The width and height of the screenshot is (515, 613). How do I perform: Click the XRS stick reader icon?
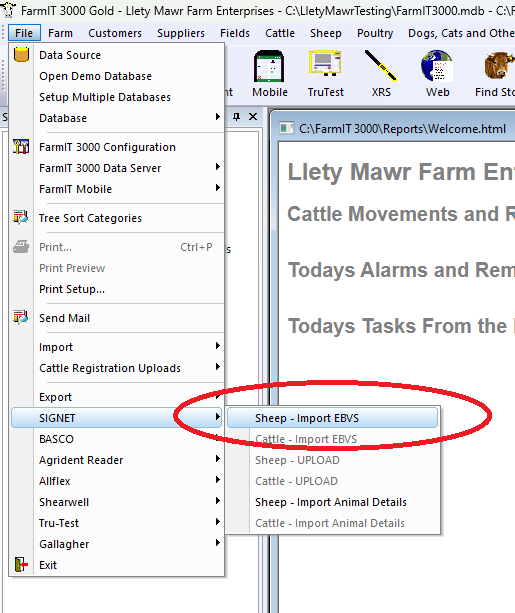[x=380, y=66]
